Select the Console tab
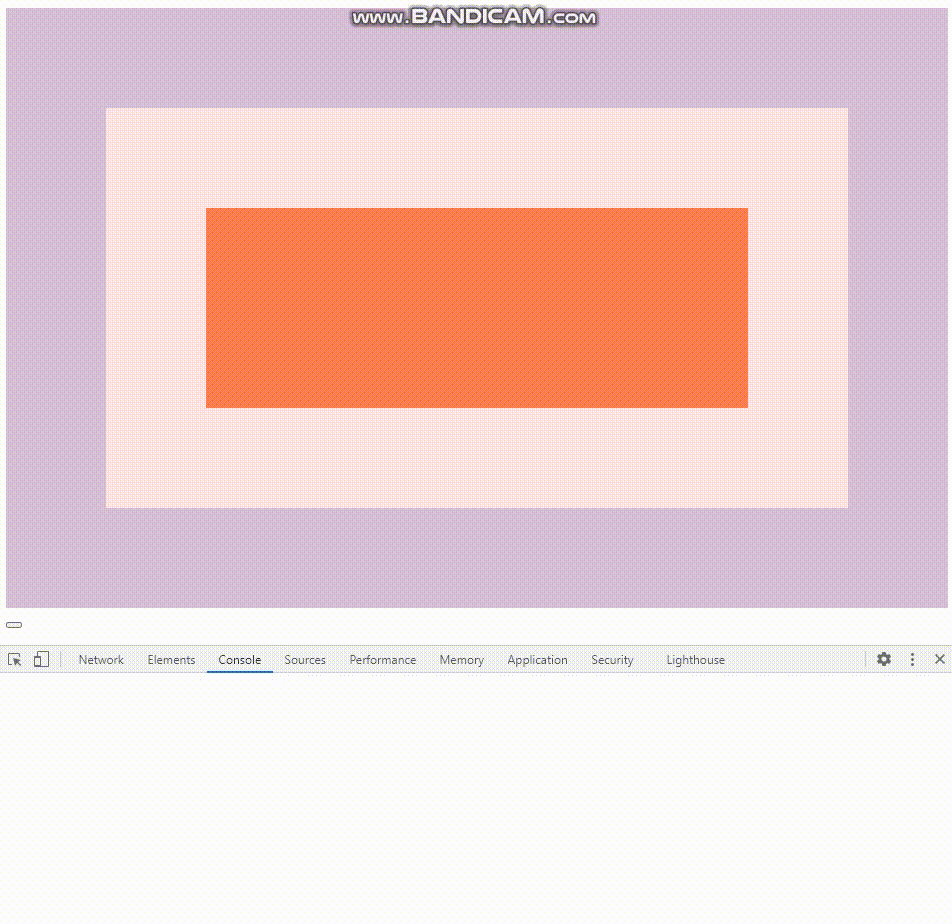The height and width of the screenshot is (924, 952). point(239,660)
